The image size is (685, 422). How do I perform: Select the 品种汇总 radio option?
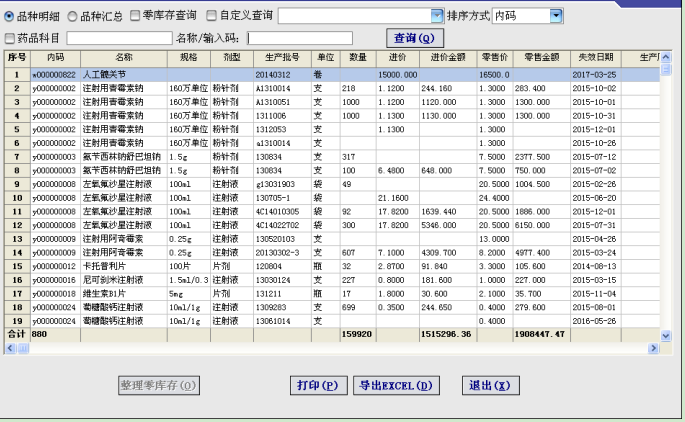[x=72, y=16]
